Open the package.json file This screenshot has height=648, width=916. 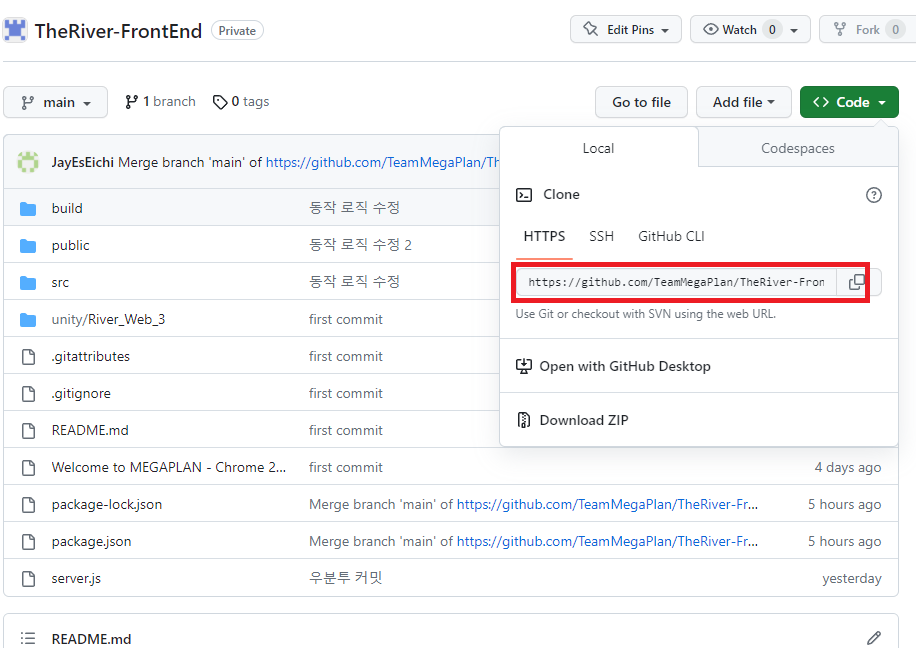point(91,542)
